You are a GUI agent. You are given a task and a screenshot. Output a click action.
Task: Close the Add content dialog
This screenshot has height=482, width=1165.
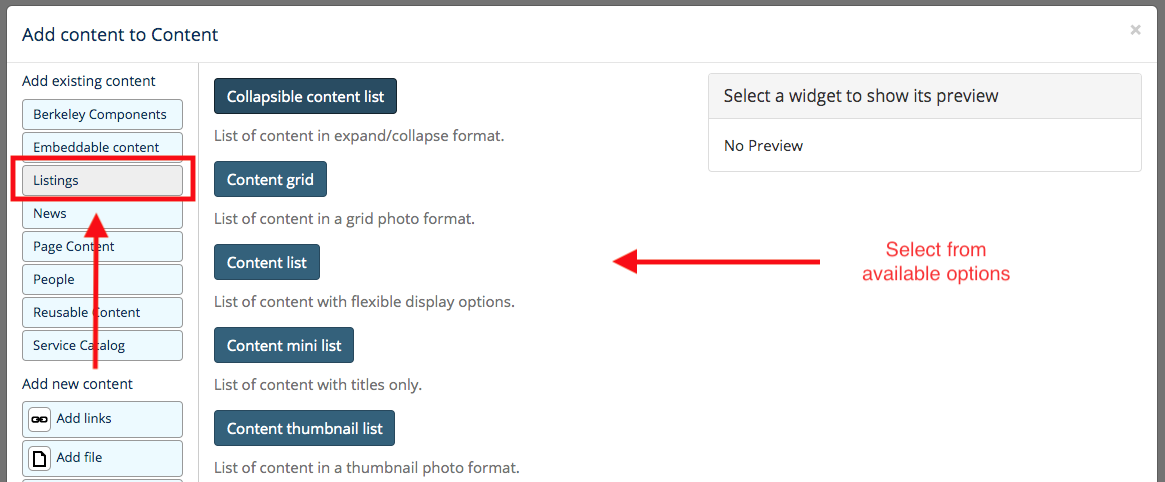[x=1135, y=30]
